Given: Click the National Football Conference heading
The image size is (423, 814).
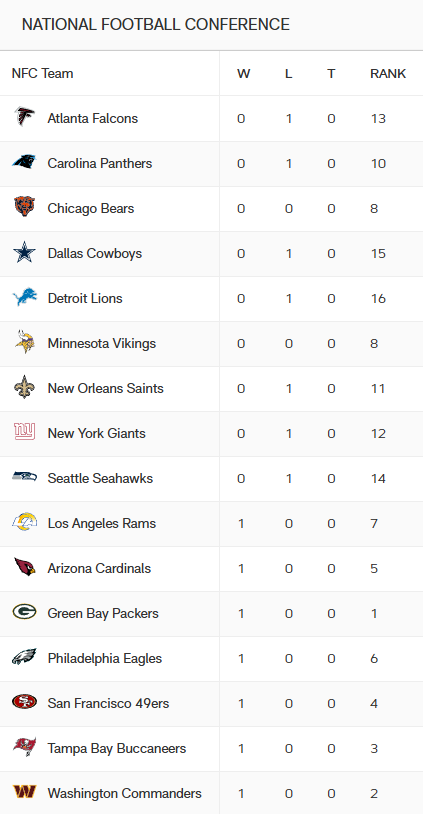Looking at the screenshot, I should (x=156, y=24).
